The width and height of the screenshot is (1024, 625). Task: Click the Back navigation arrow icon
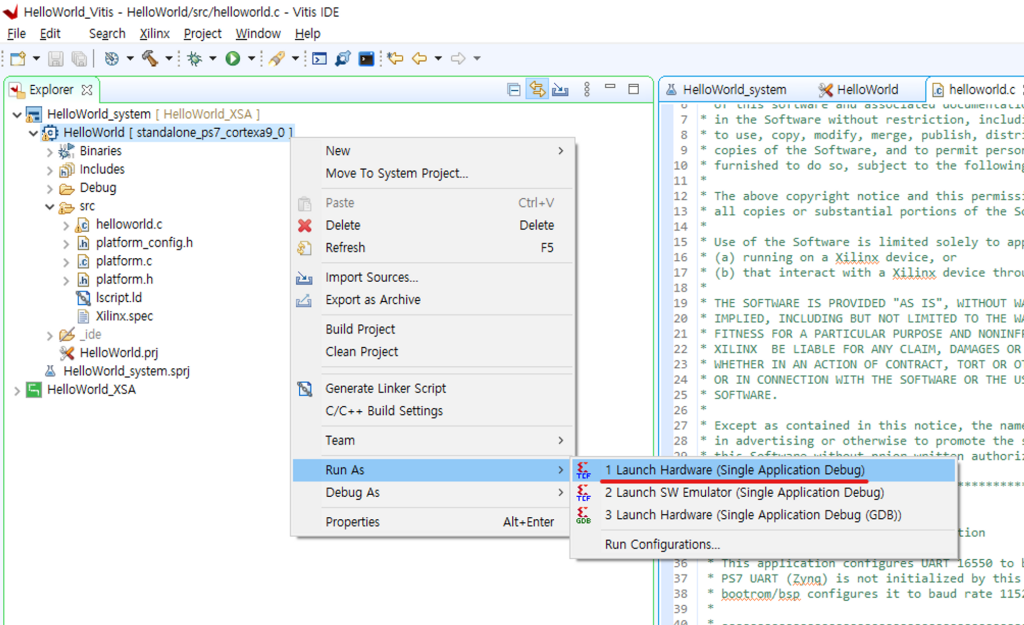click(x=420, y=59)
